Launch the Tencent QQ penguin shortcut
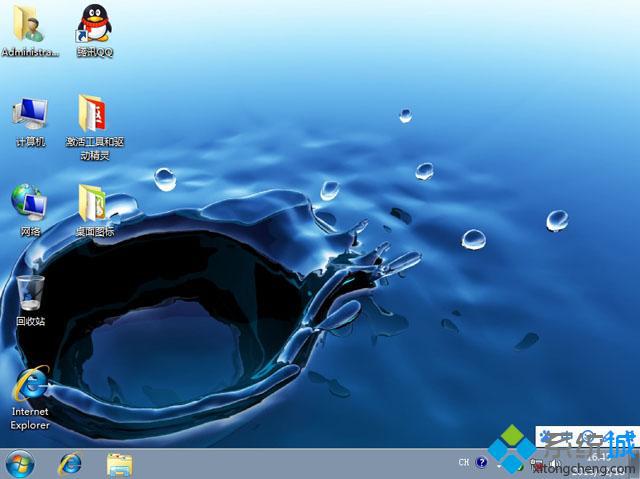 [94, 30]
